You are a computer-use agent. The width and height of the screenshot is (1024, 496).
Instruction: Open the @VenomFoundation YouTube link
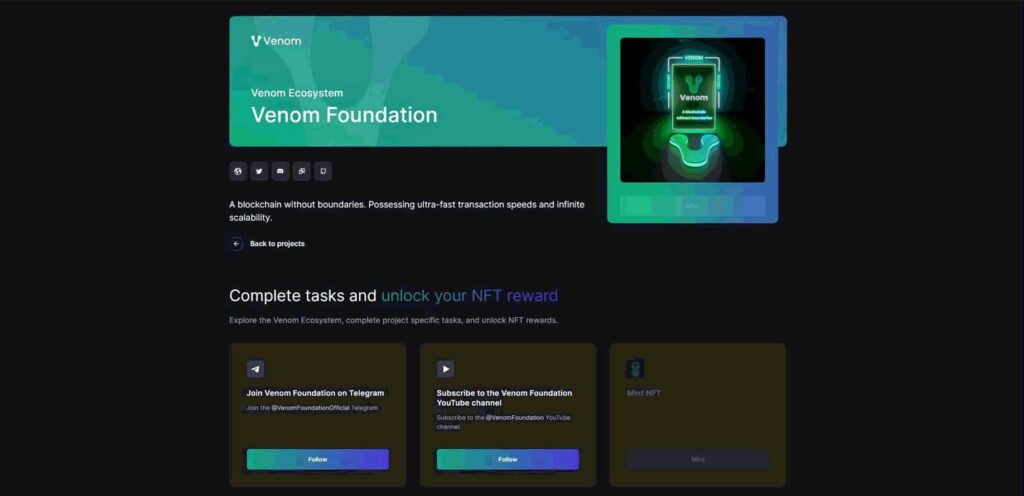coord(515,418)
